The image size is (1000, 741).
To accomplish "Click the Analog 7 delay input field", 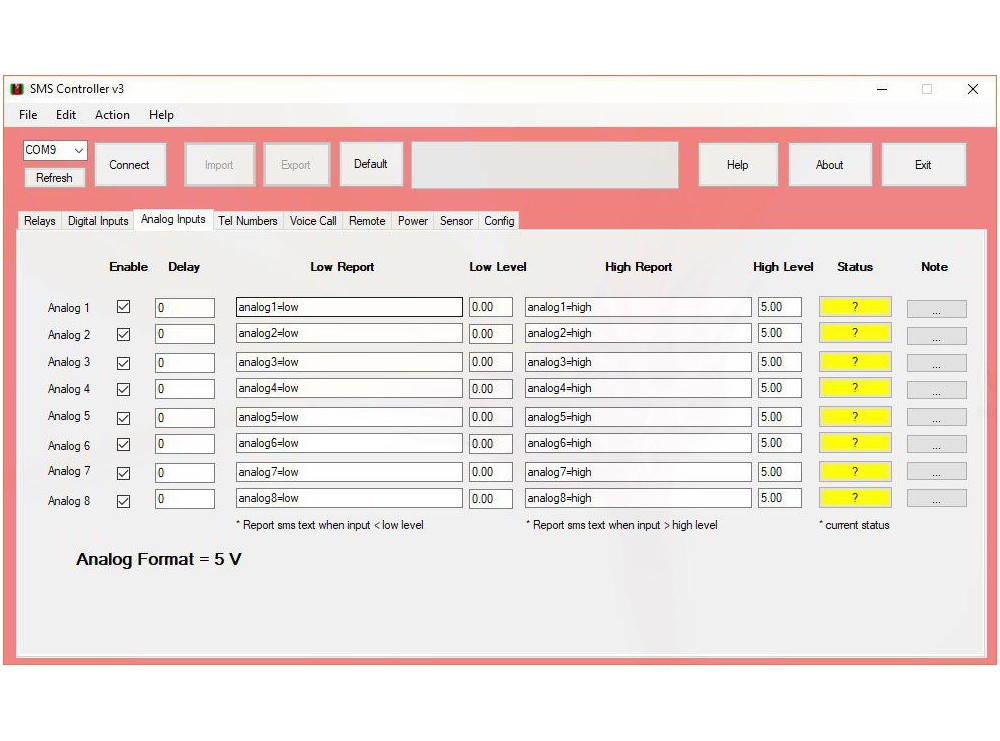I will click(x=185, y=472).
